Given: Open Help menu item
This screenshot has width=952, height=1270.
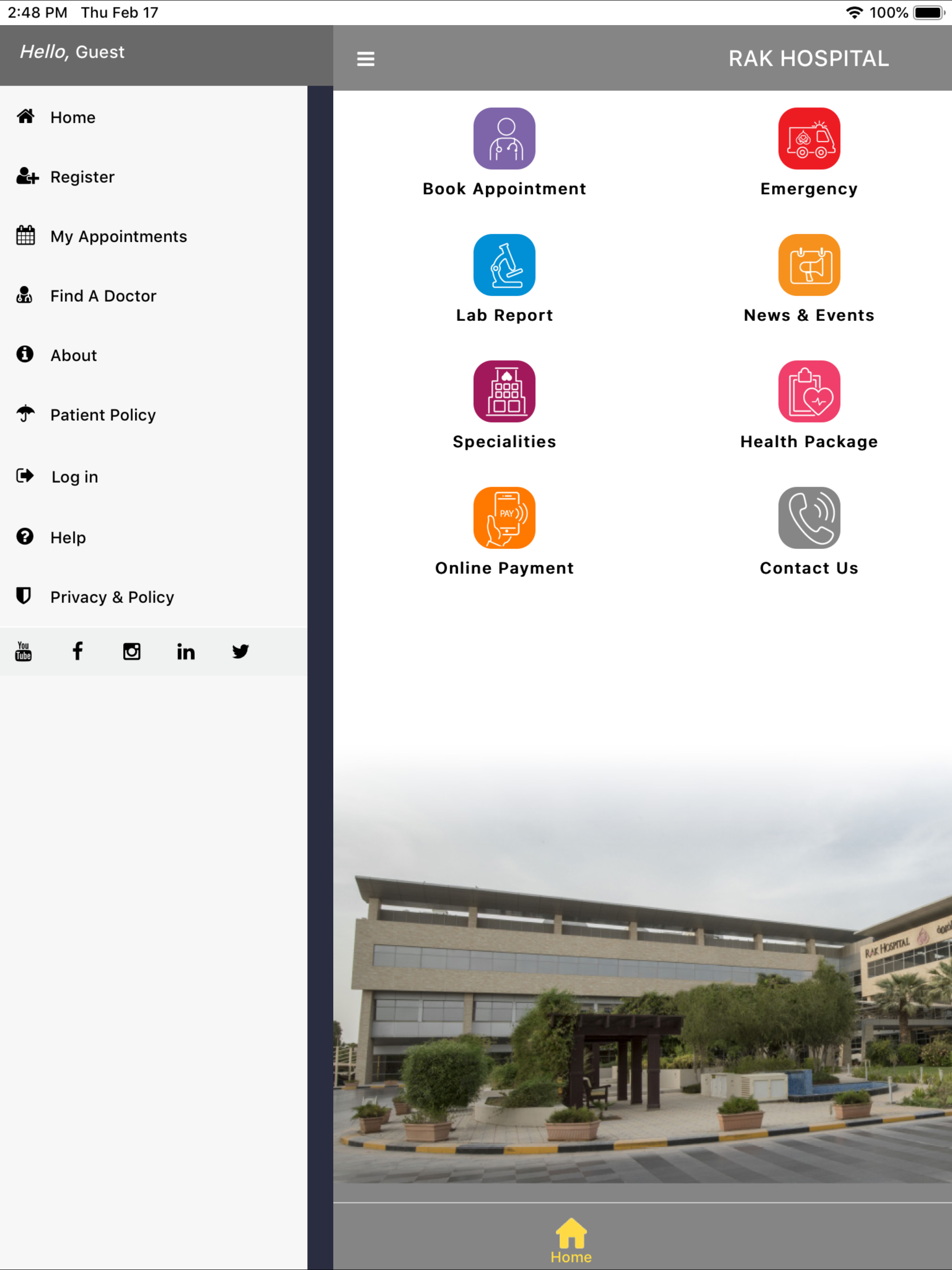Looking at the screenshot, I should tap(153, 537).
